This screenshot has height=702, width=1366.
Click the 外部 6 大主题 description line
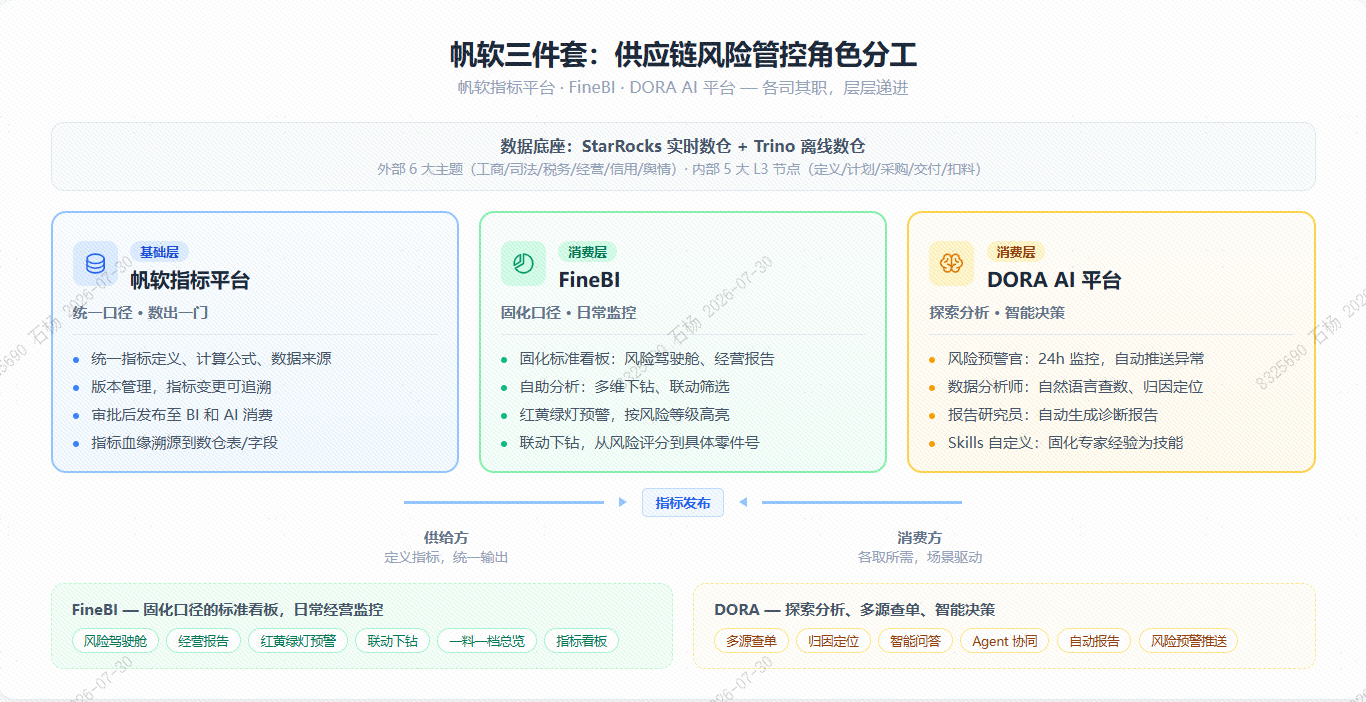point(683,169)
